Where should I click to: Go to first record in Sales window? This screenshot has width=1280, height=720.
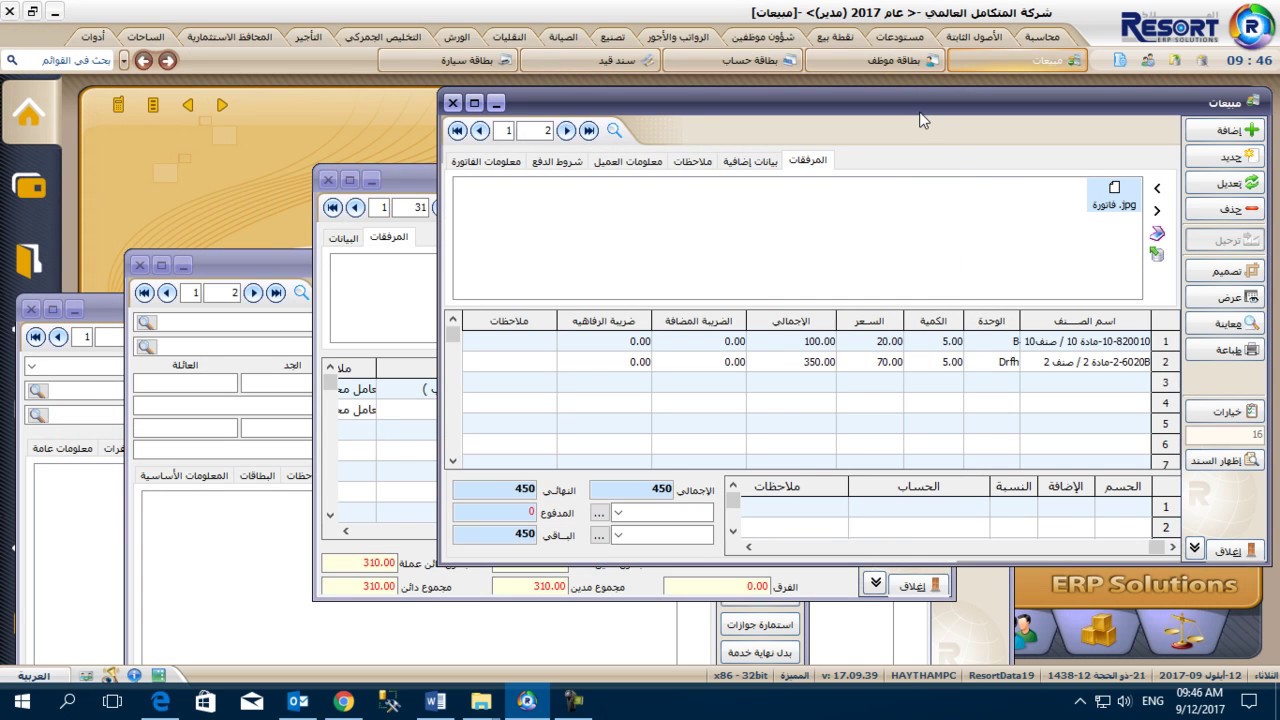[457, 131]
